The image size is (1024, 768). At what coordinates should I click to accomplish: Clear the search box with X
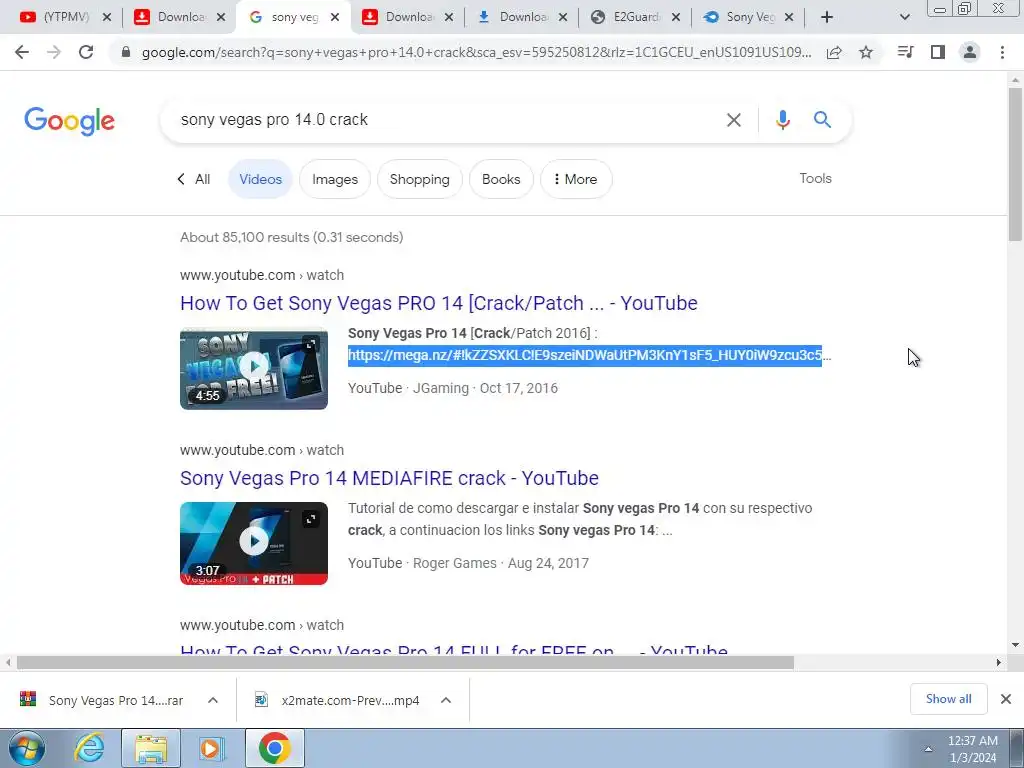(733, 120)
